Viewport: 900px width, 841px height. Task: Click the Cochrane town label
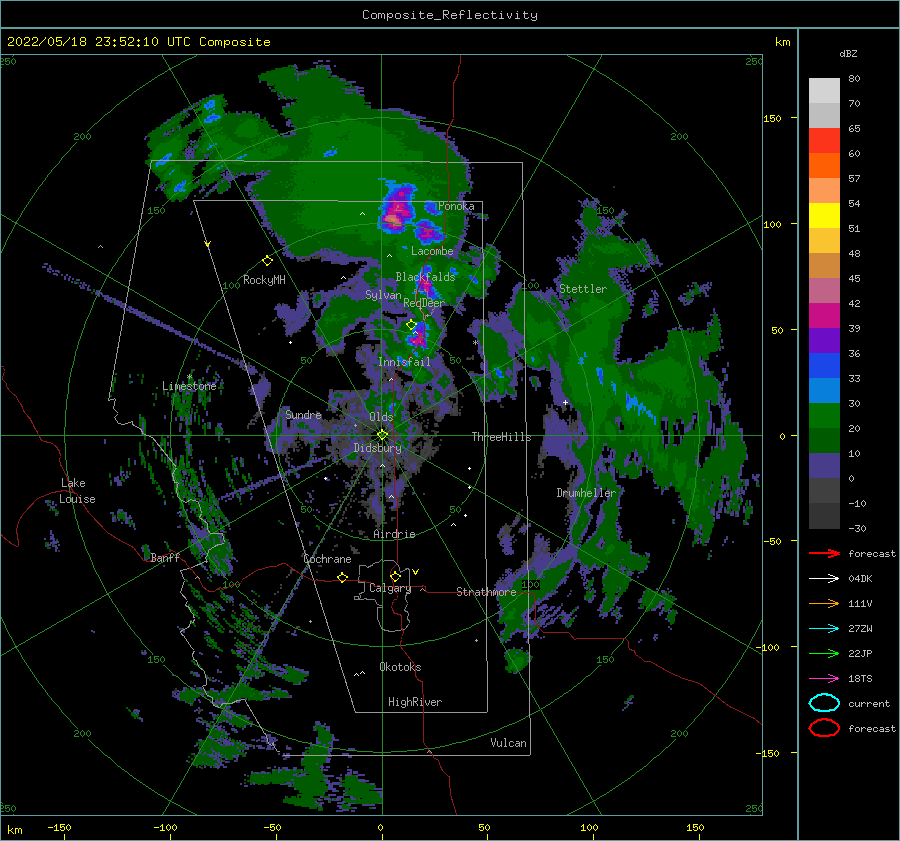327,559
